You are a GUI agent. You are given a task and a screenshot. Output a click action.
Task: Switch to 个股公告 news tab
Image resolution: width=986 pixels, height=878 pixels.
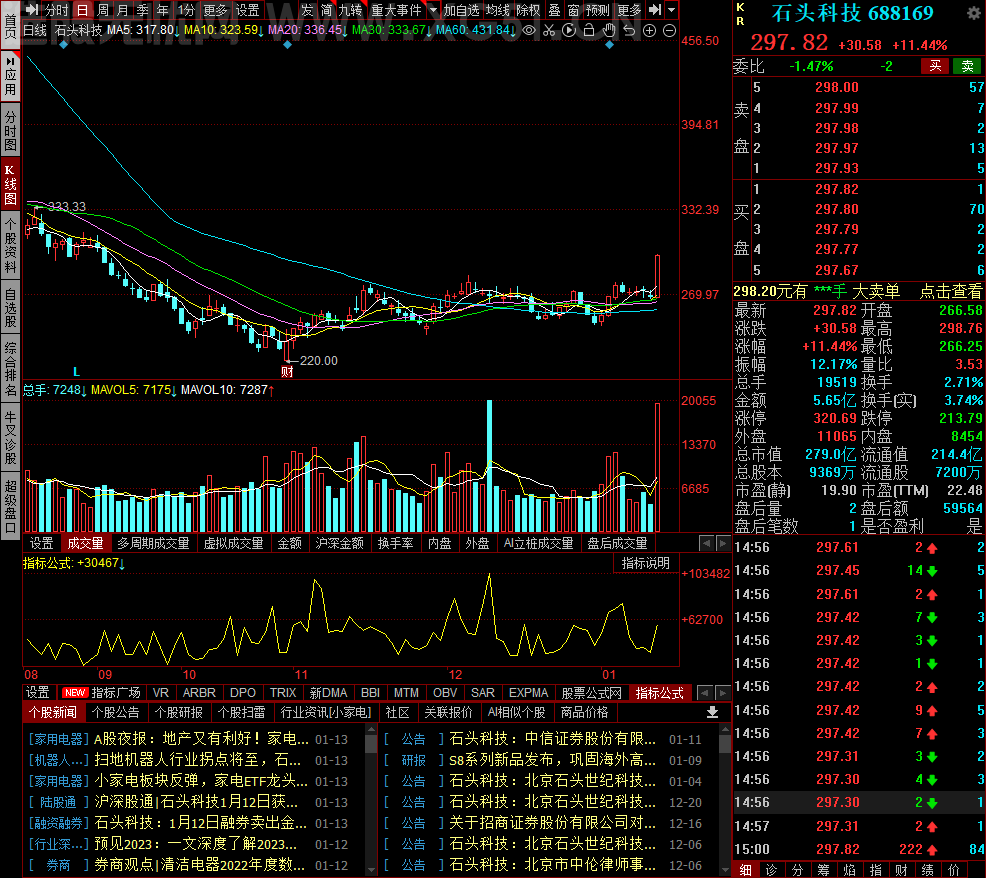[x=116, y=712]
